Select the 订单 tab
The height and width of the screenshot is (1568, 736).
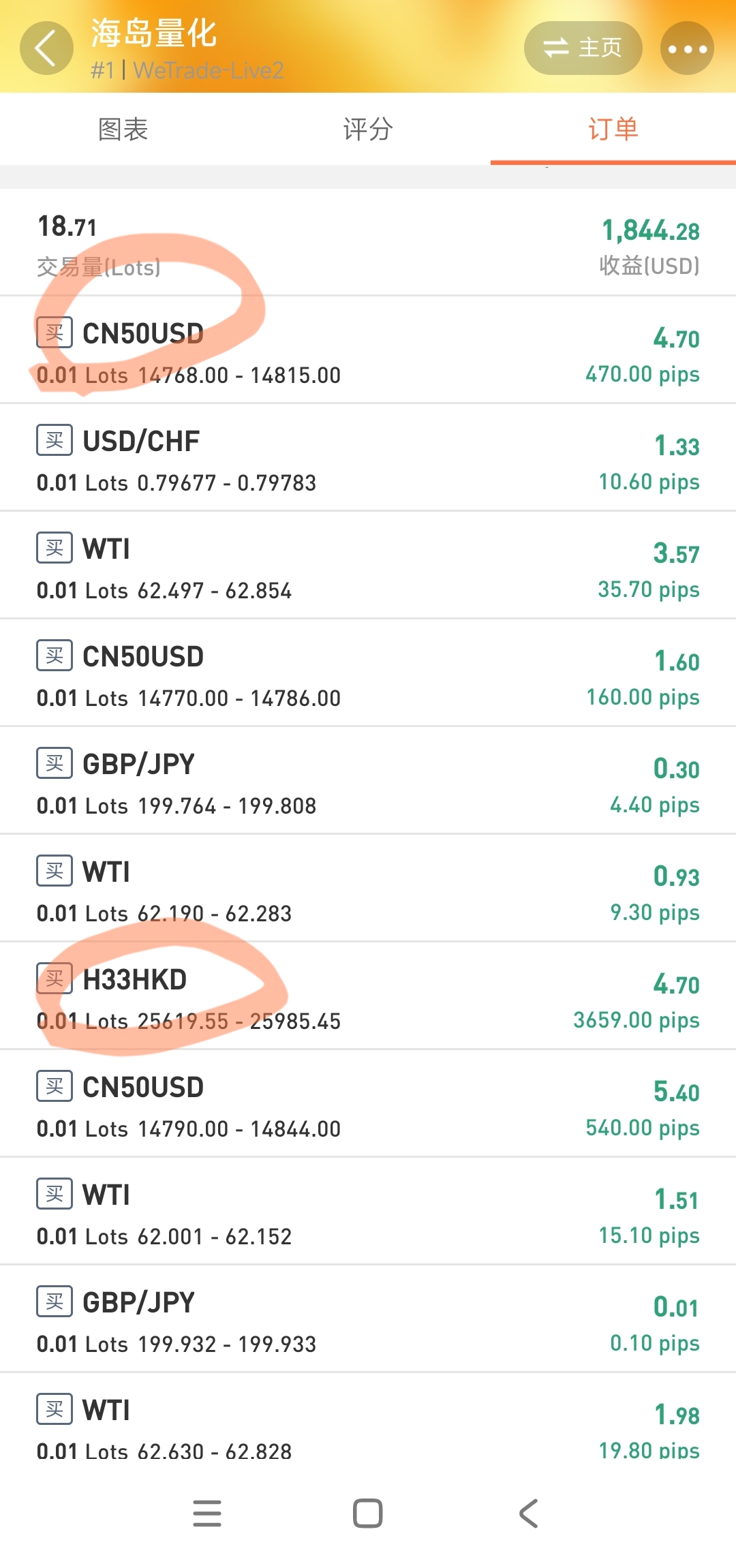tap(613, 129)
